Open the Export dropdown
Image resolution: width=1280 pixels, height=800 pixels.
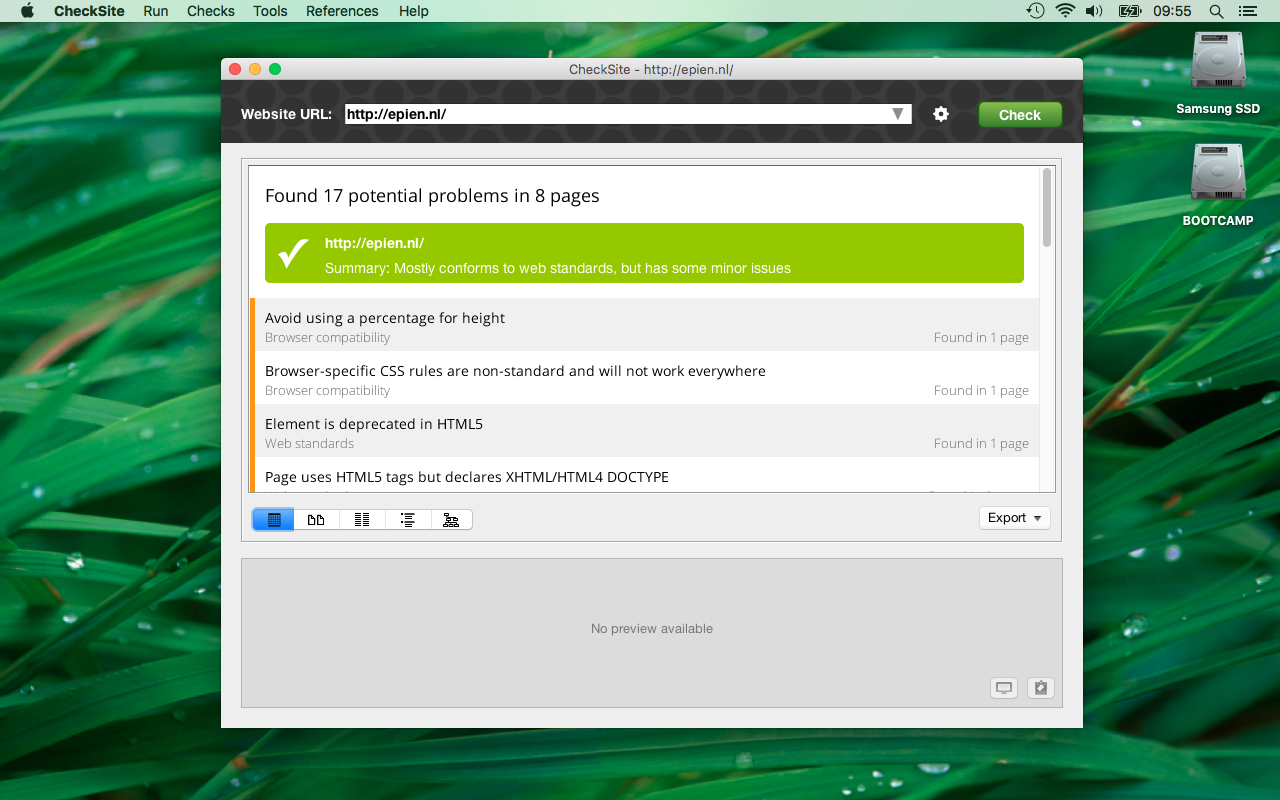[x=1015, y=518]
